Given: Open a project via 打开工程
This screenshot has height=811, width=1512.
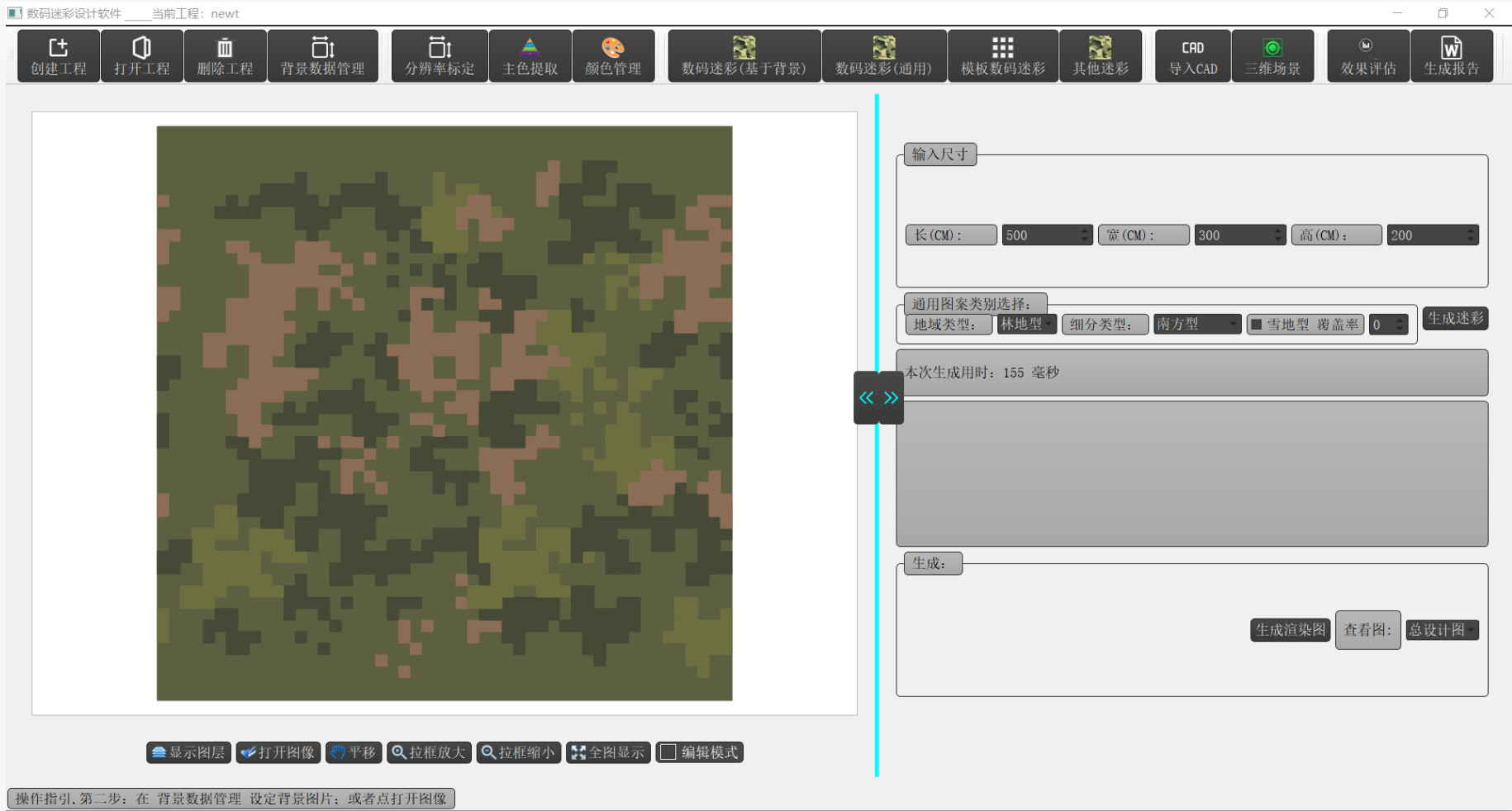Looking at the screenshot, I should pos(142,55).
